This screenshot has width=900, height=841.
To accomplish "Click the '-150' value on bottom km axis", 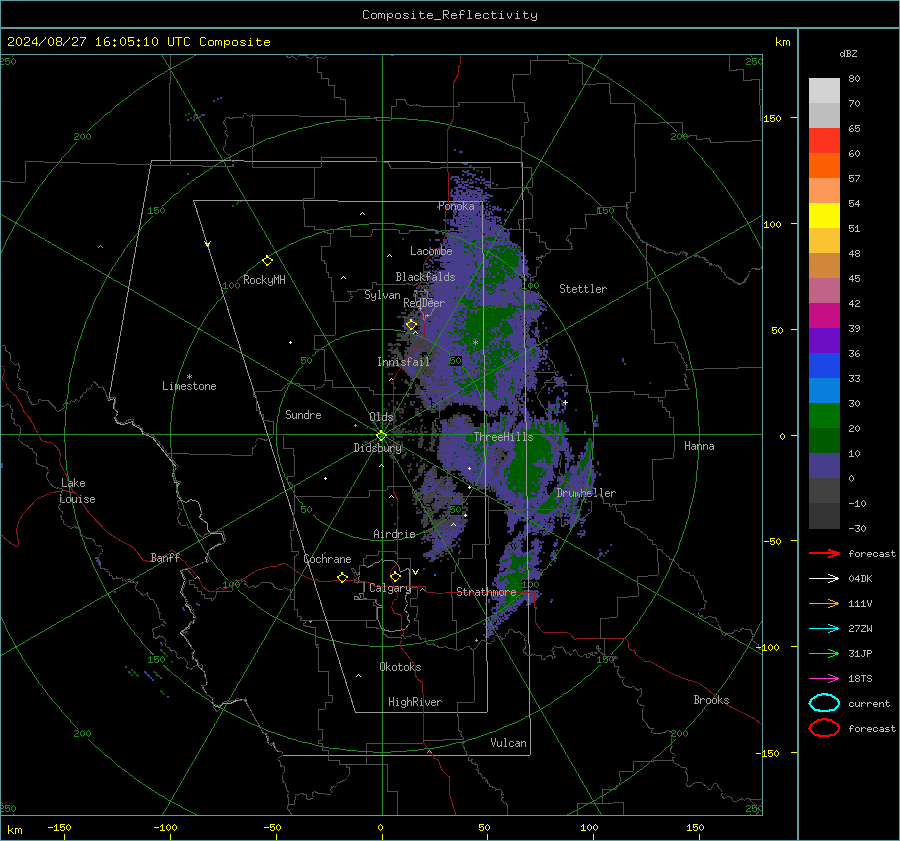I will click(x=59, y=827).
